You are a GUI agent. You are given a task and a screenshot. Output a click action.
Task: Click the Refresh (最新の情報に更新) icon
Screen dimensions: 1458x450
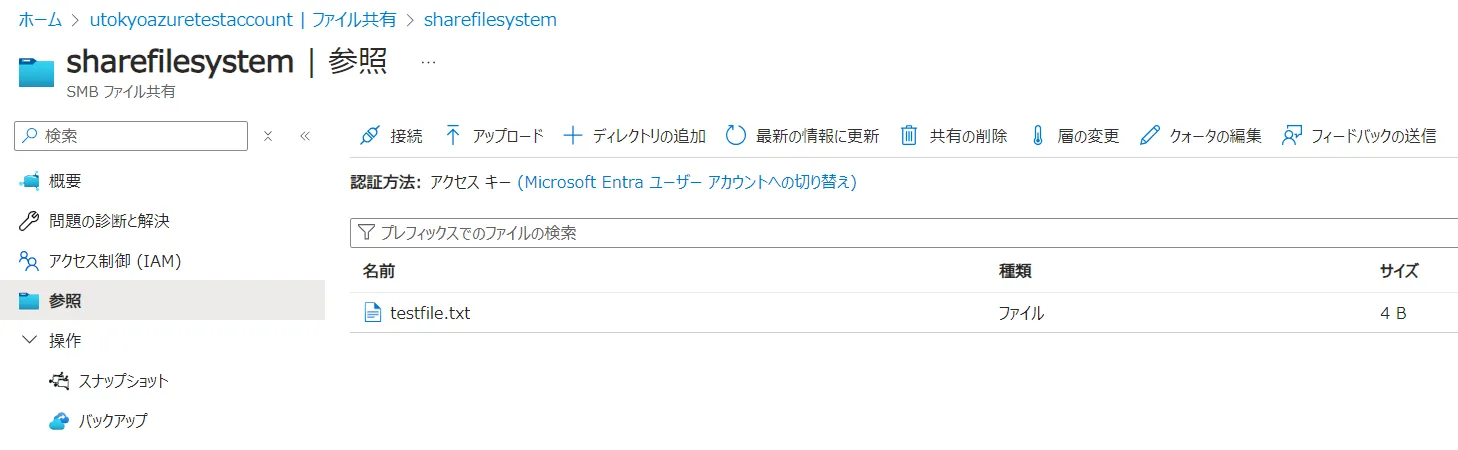coord(736,136)
